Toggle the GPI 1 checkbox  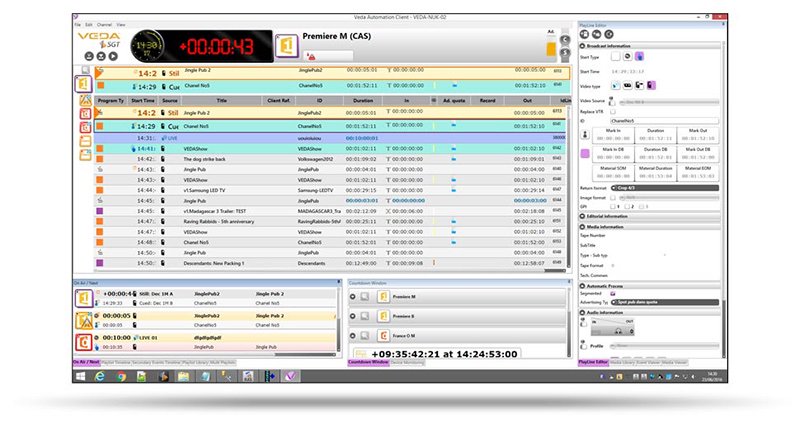point(613,207)
